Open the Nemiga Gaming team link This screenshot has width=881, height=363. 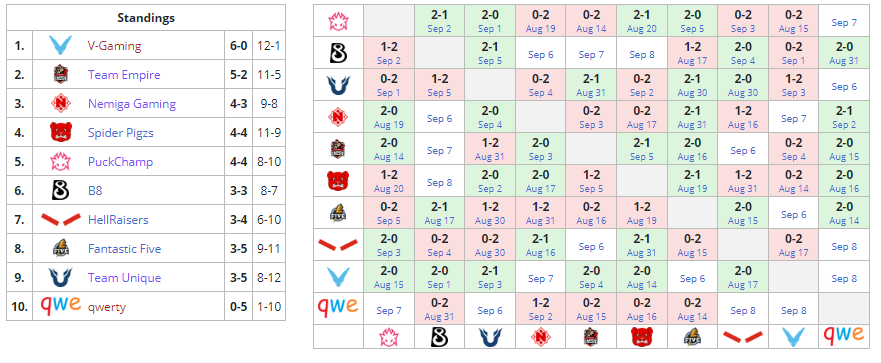132,104
